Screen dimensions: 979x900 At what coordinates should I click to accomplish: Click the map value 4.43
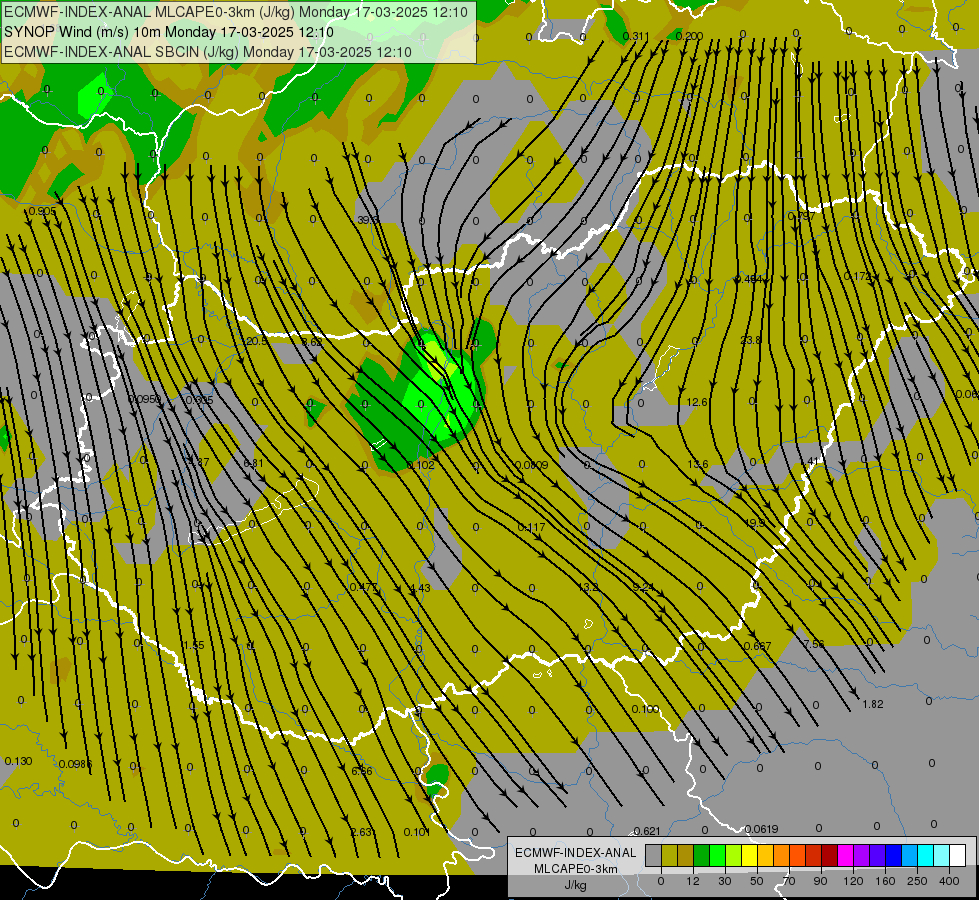[x=420, y=588]
